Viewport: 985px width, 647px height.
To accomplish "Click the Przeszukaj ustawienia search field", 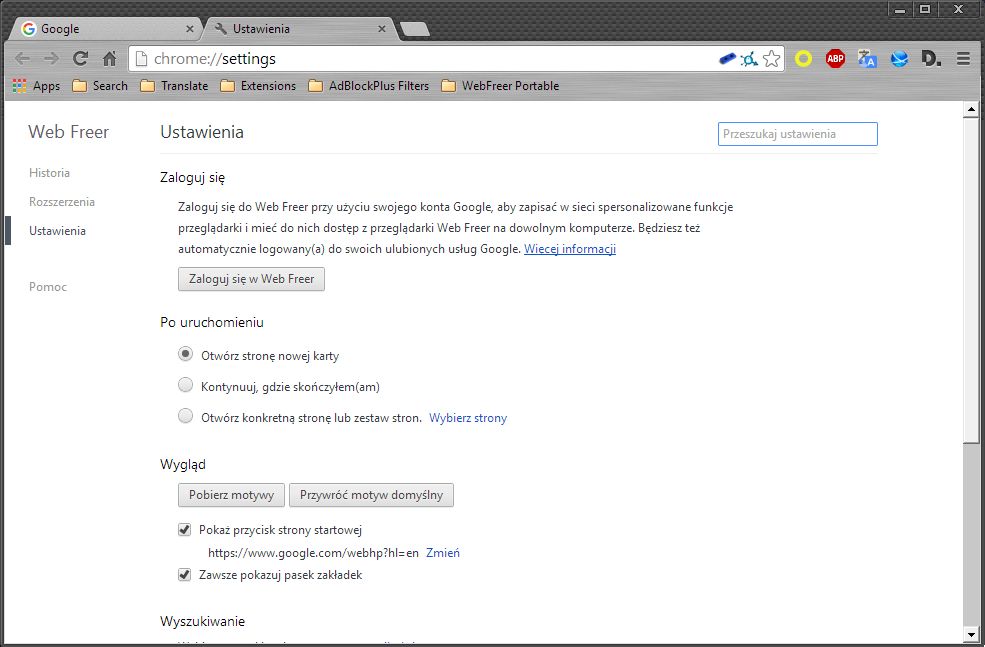I will [x=797, y=133].
